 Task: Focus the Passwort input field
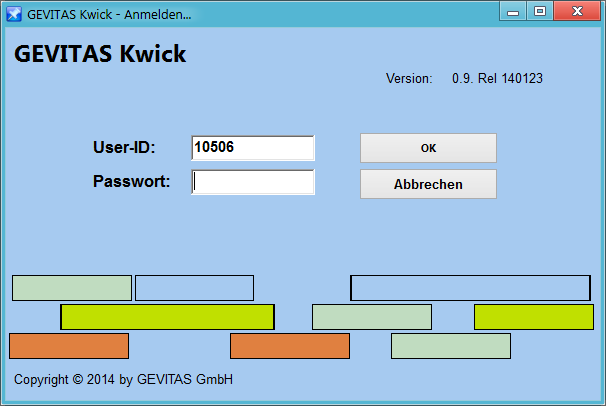[253, 182]
